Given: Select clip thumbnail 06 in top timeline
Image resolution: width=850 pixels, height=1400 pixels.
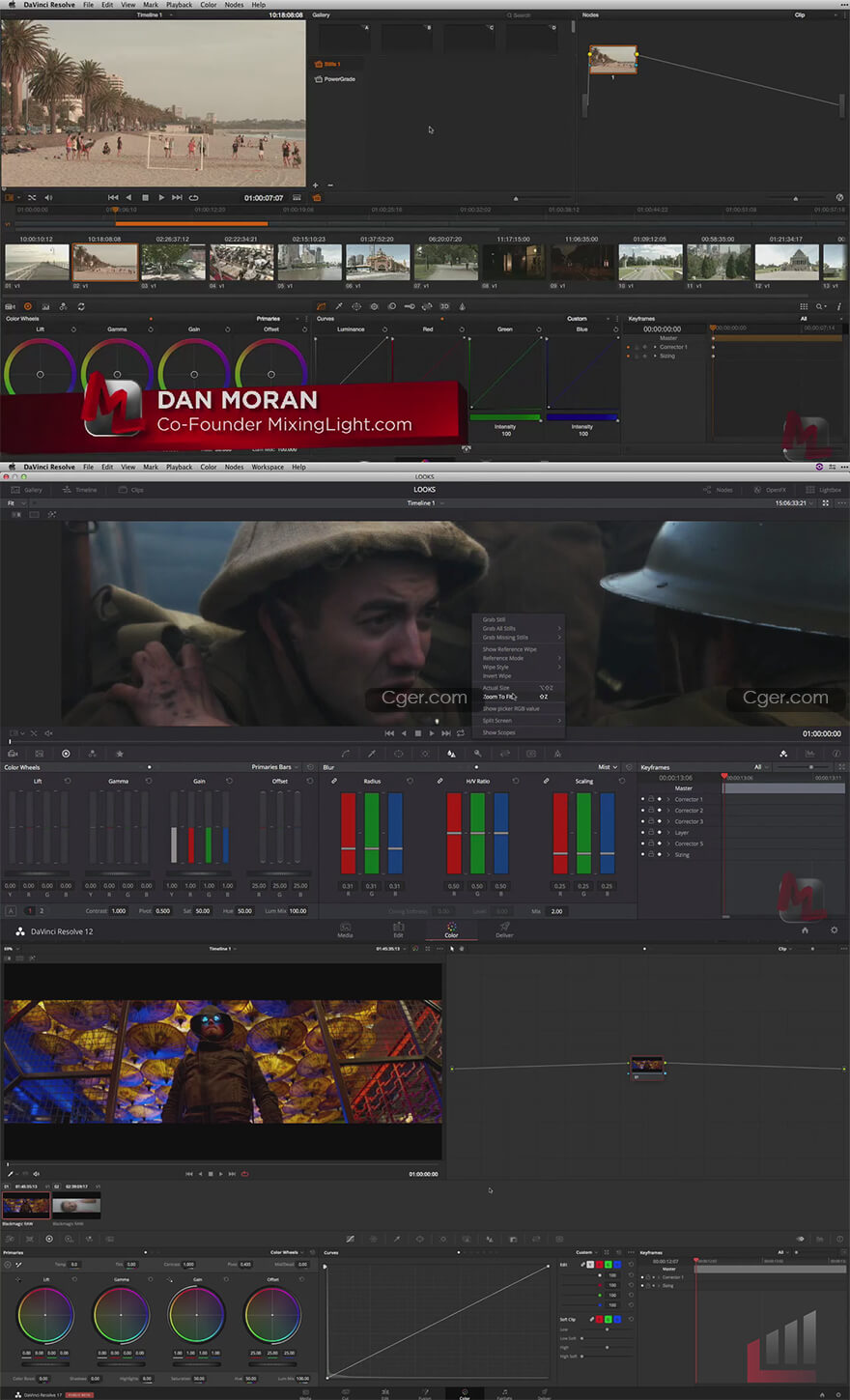Looking at the screenshot, I should [378, 262].
